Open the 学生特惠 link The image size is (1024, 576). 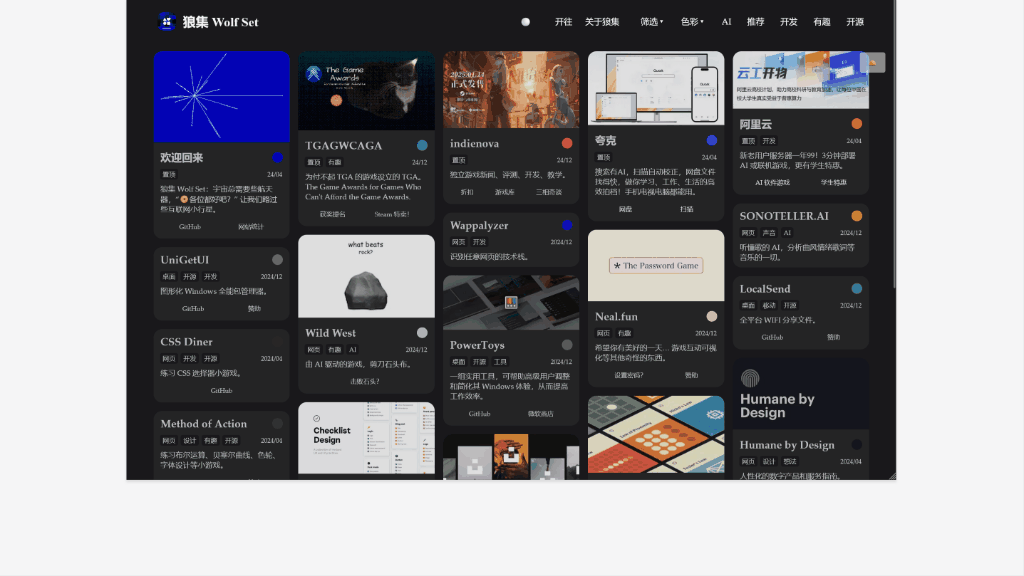coord(833,182)
